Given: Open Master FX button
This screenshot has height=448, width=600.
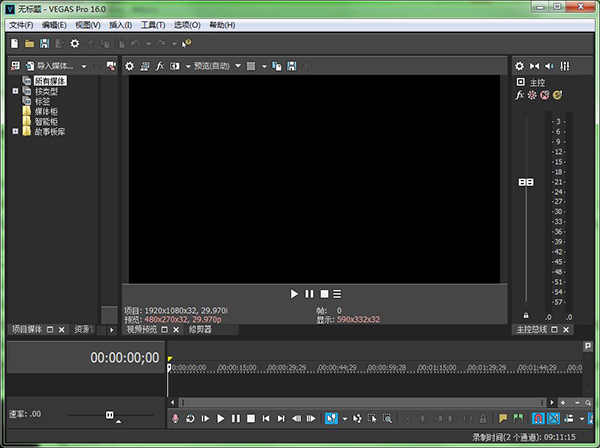Looking at the screenshot, I should pyautogui.click(x=519, y=95).
